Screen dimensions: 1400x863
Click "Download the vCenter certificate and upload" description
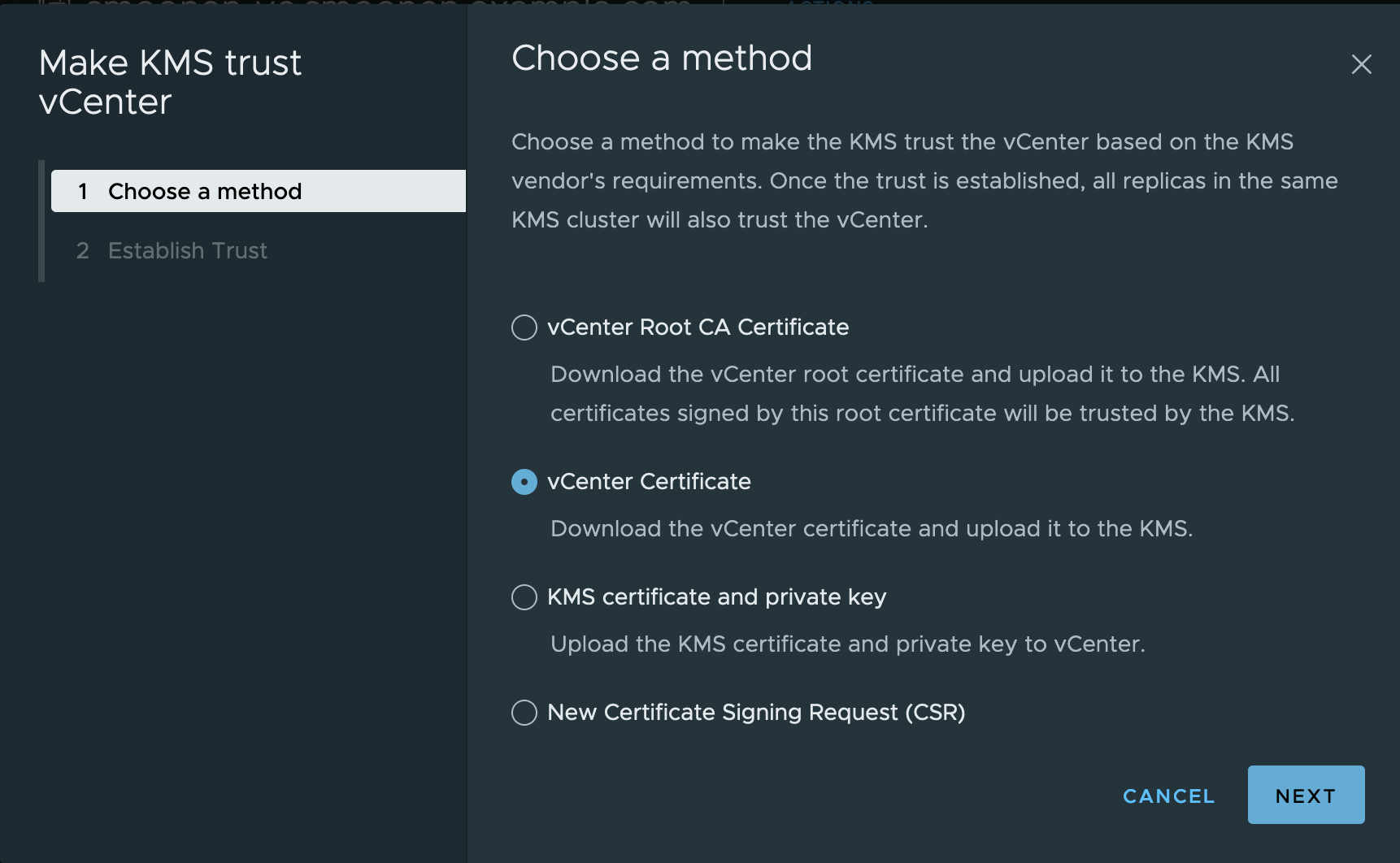[871, 529]
